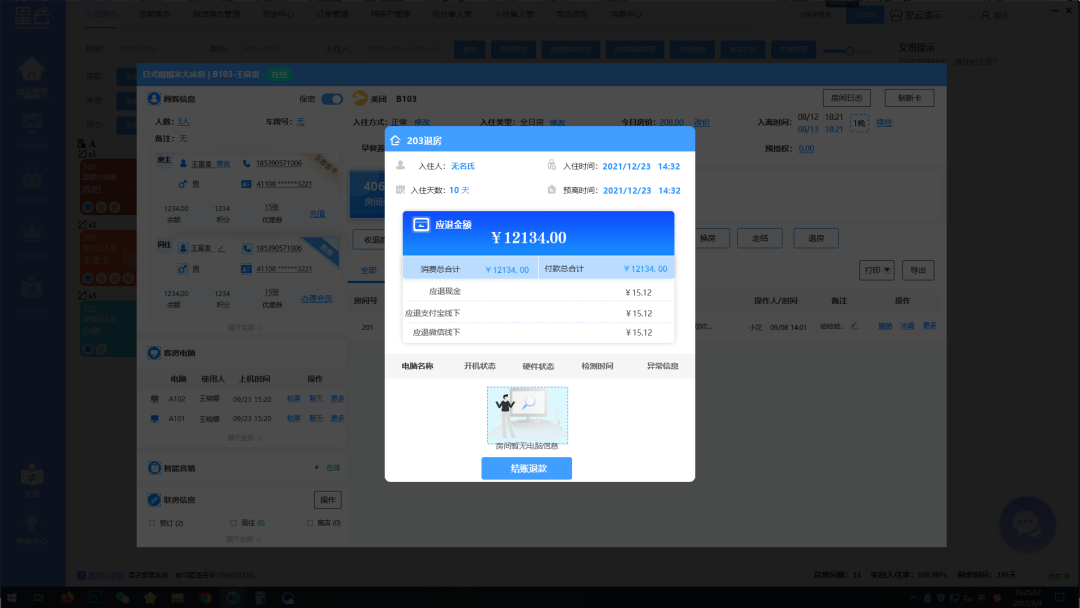Adjust the zoom slider in top toolbar
1080x608 pixels.
pos(849,50)
